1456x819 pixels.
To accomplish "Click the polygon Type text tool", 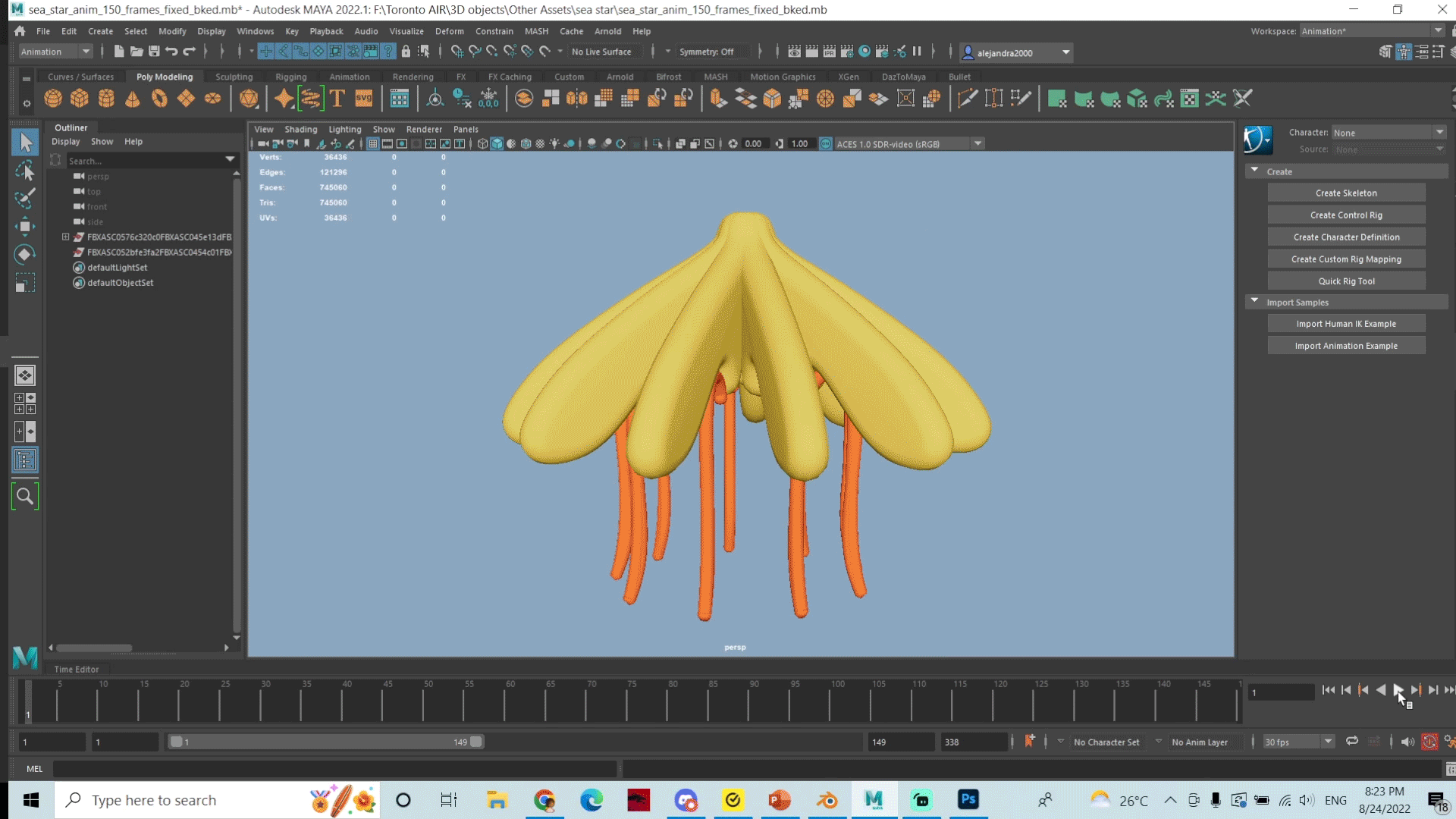I will coord(337,99).
